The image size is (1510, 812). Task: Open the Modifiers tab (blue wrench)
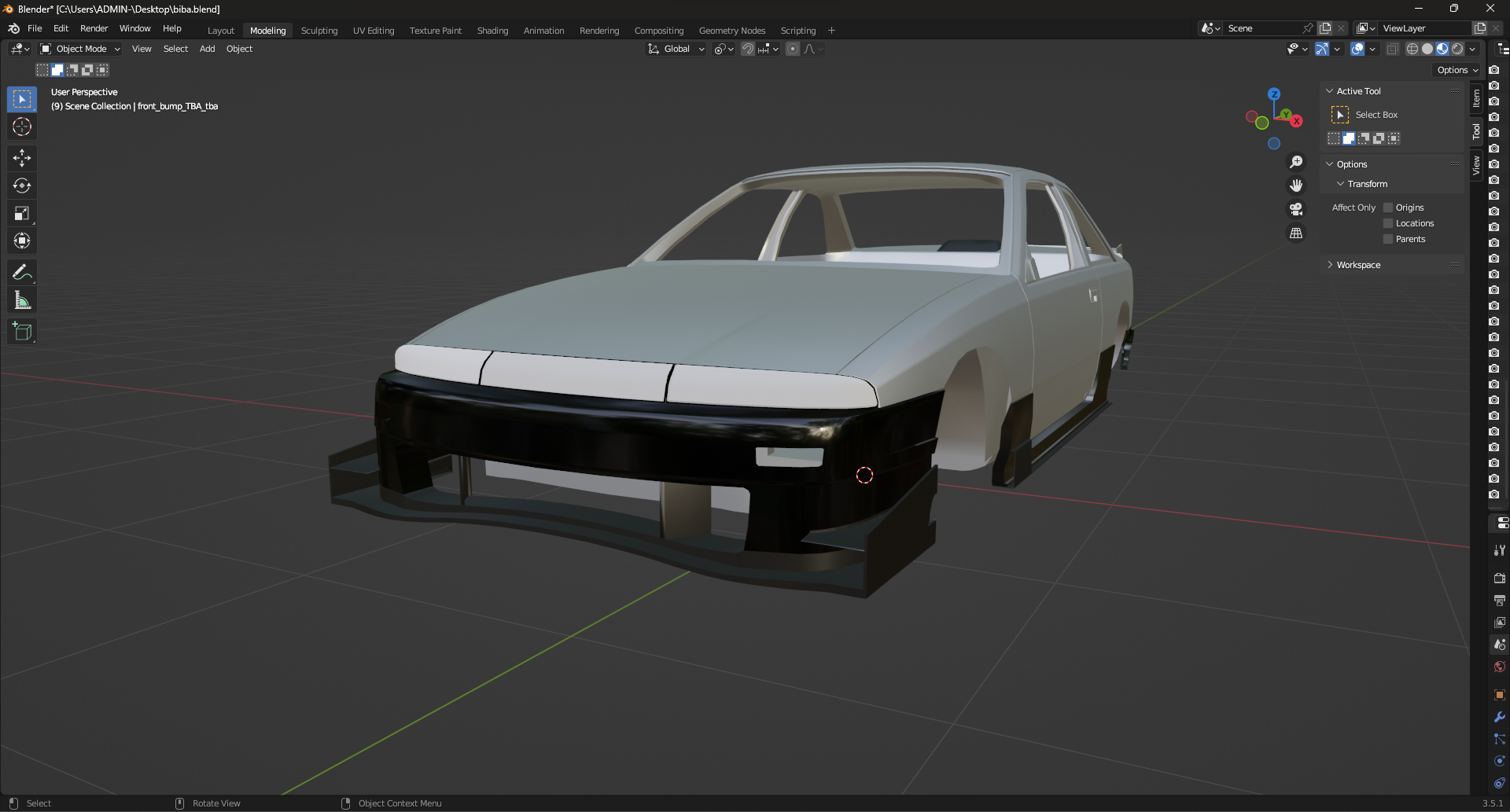(x=1500, y=717)
